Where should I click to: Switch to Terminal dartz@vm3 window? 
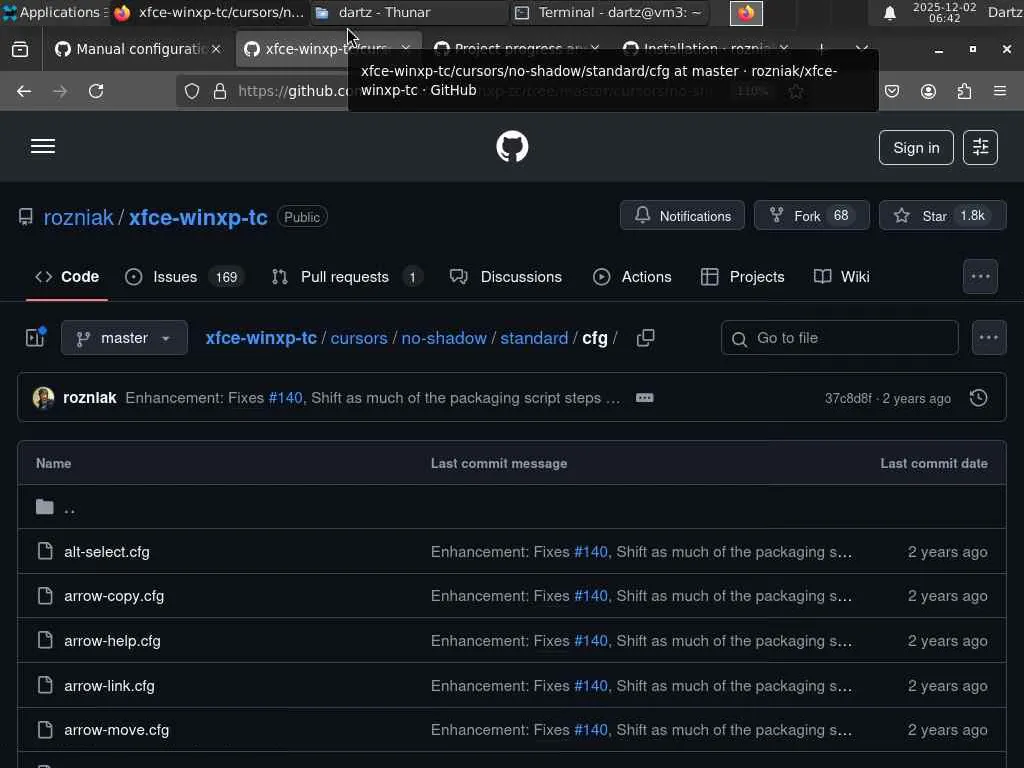609,12
